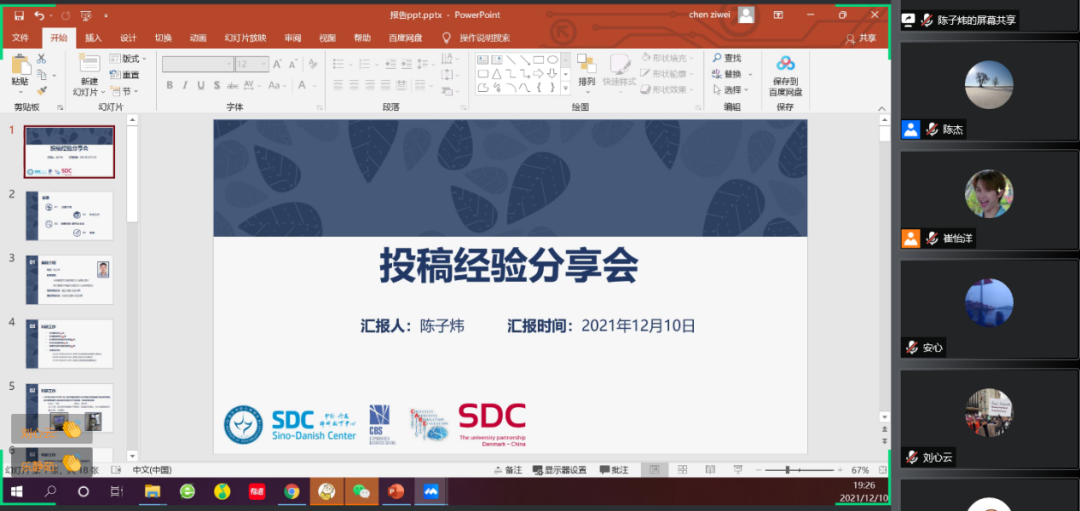This screenshot has width=1080, height=511.
Task: Click the 粘贴 (Paste) clipboard icon
Action: (x=20, y=64)
